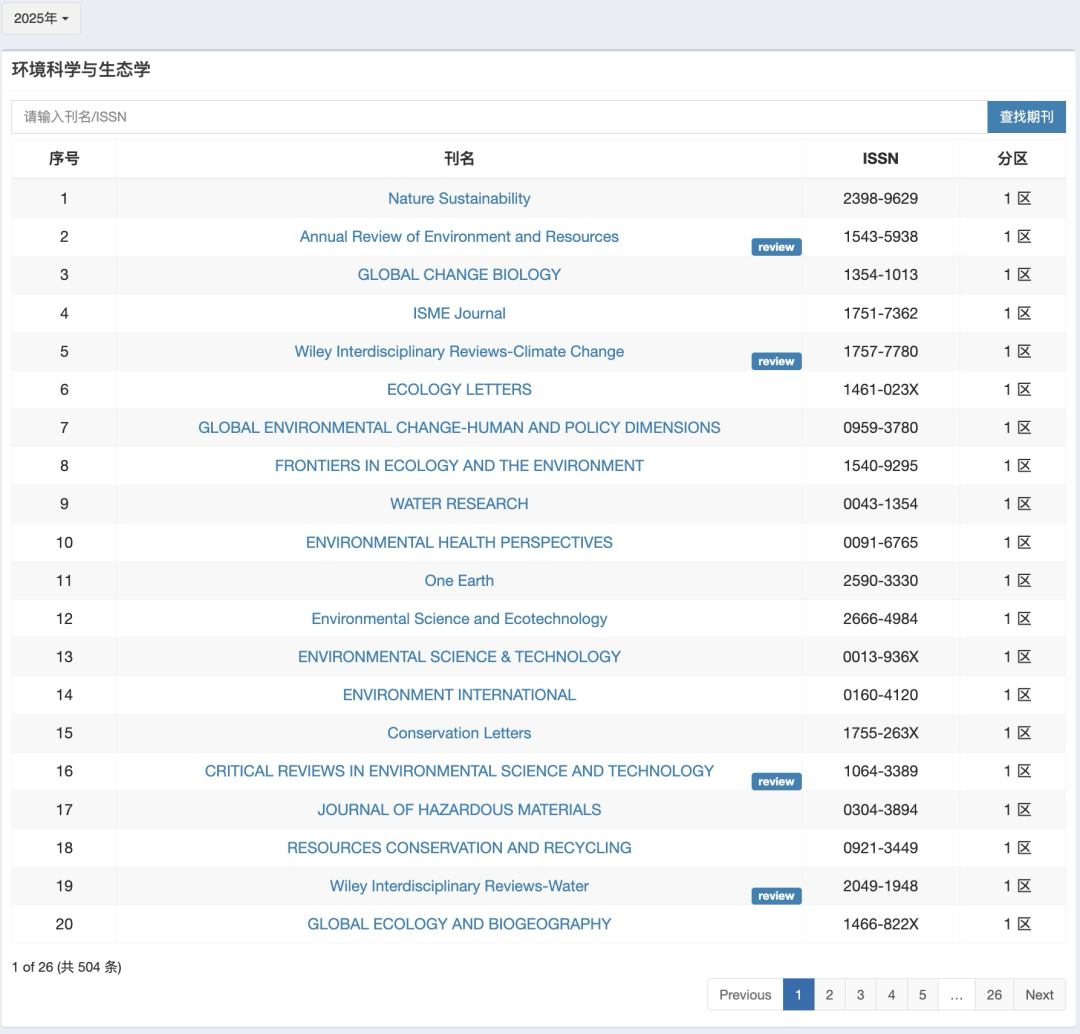
Task: Click the Next pagination button
Action: pos(1039,995)
